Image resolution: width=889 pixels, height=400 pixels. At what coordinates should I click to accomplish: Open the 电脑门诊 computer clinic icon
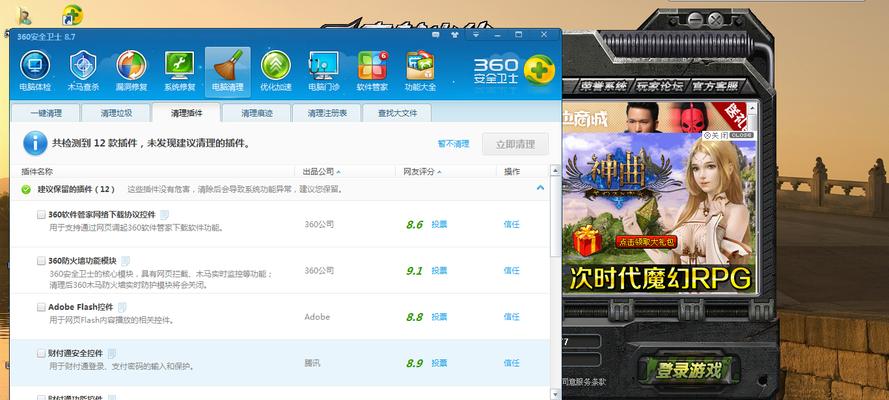[x=324, y=71]
